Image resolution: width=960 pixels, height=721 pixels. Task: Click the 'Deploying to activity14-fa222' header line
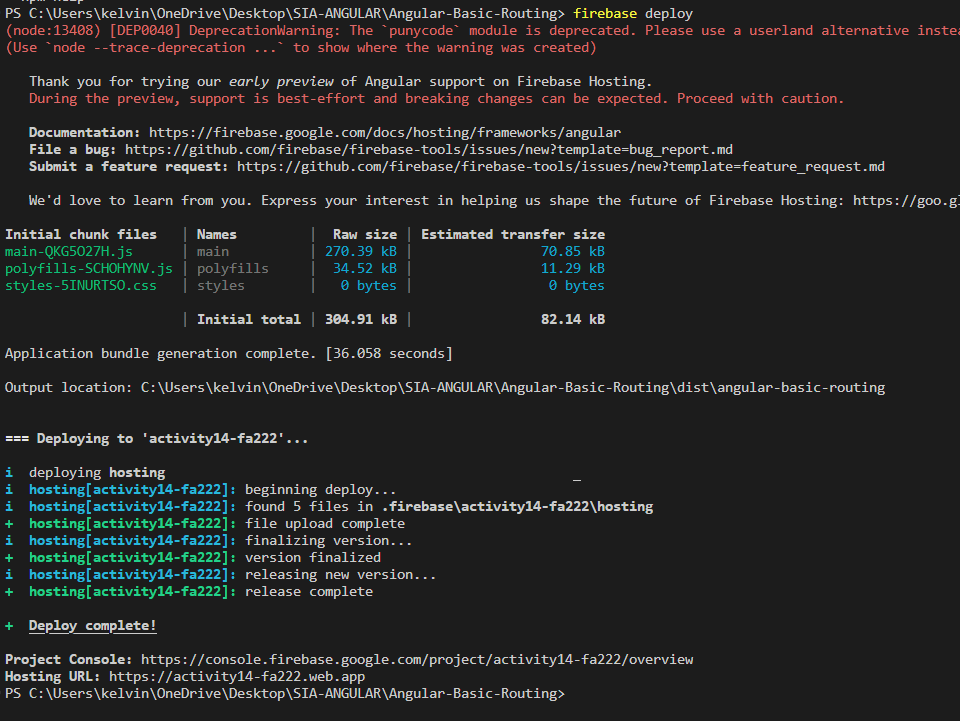[156, 439]
